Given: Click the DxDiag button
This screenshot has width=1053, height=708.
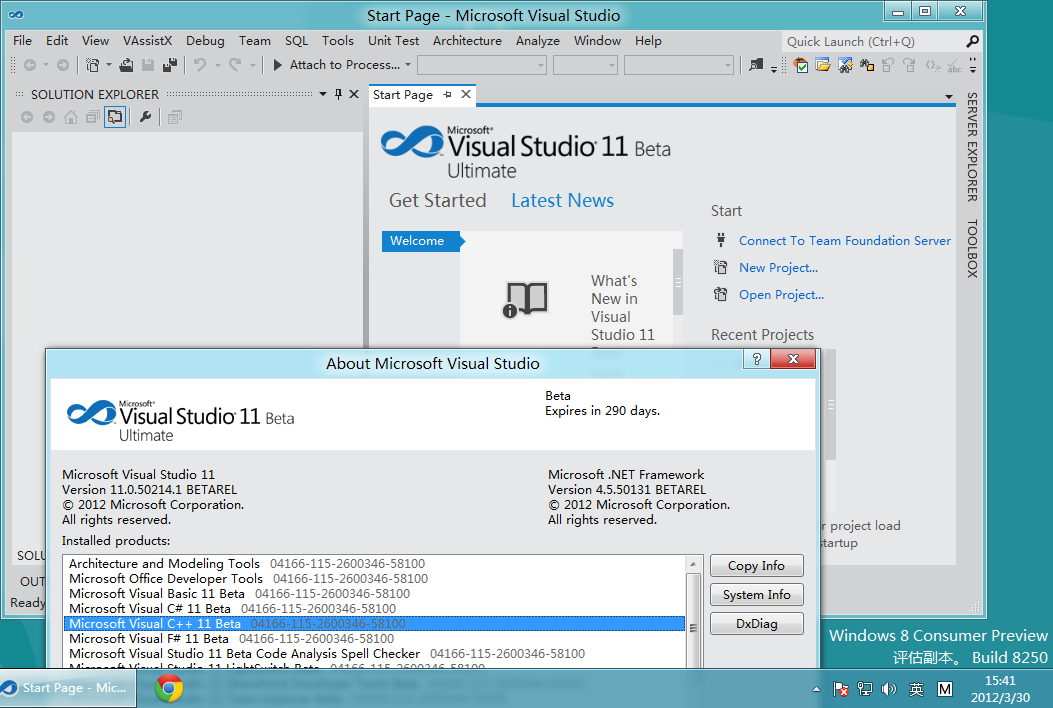Looking at the screenshot, I should coord(756,623).
